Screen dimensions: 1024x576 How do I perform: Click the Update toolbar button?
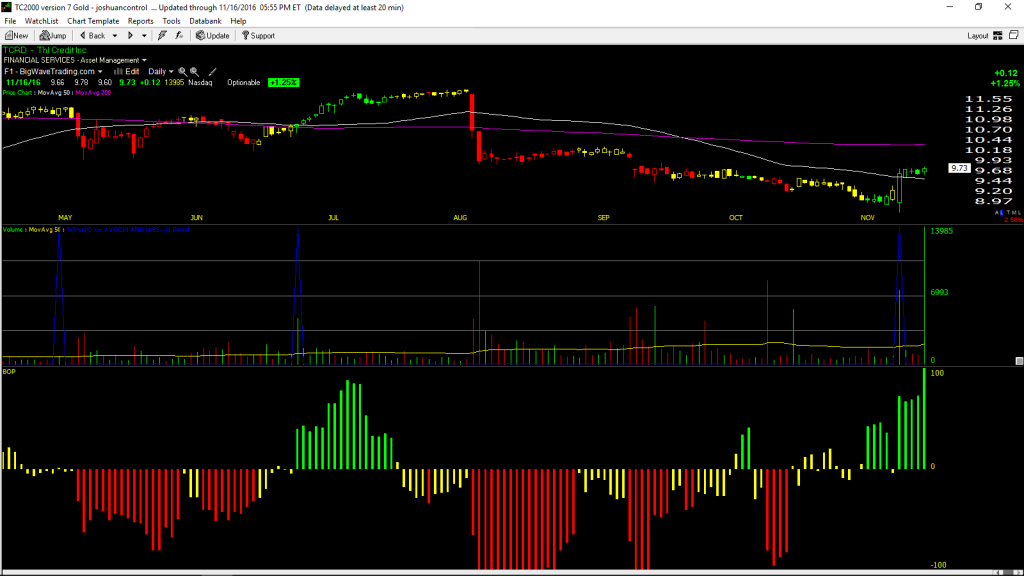pyautogui.click(x=213, y=36)
